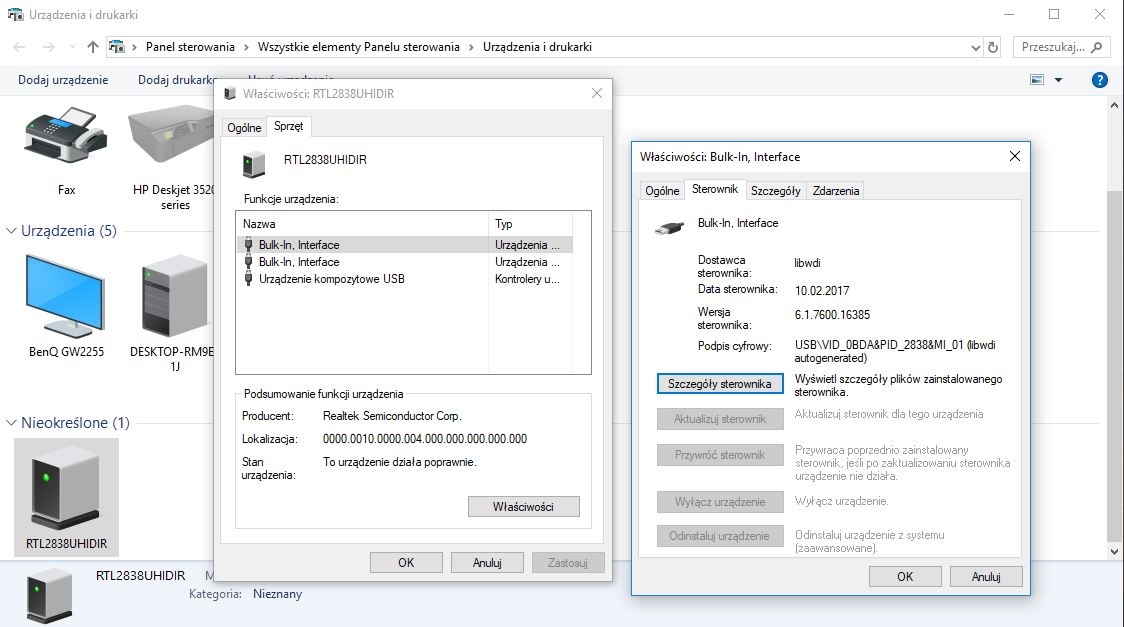
Task: Collapse the Nieokreślone (1) group
Action: pos(11,423)
